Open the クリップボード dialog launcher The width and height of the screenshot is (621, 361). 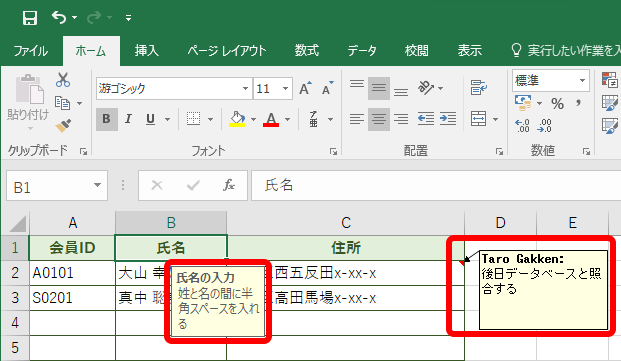click(x=83, y=151)
